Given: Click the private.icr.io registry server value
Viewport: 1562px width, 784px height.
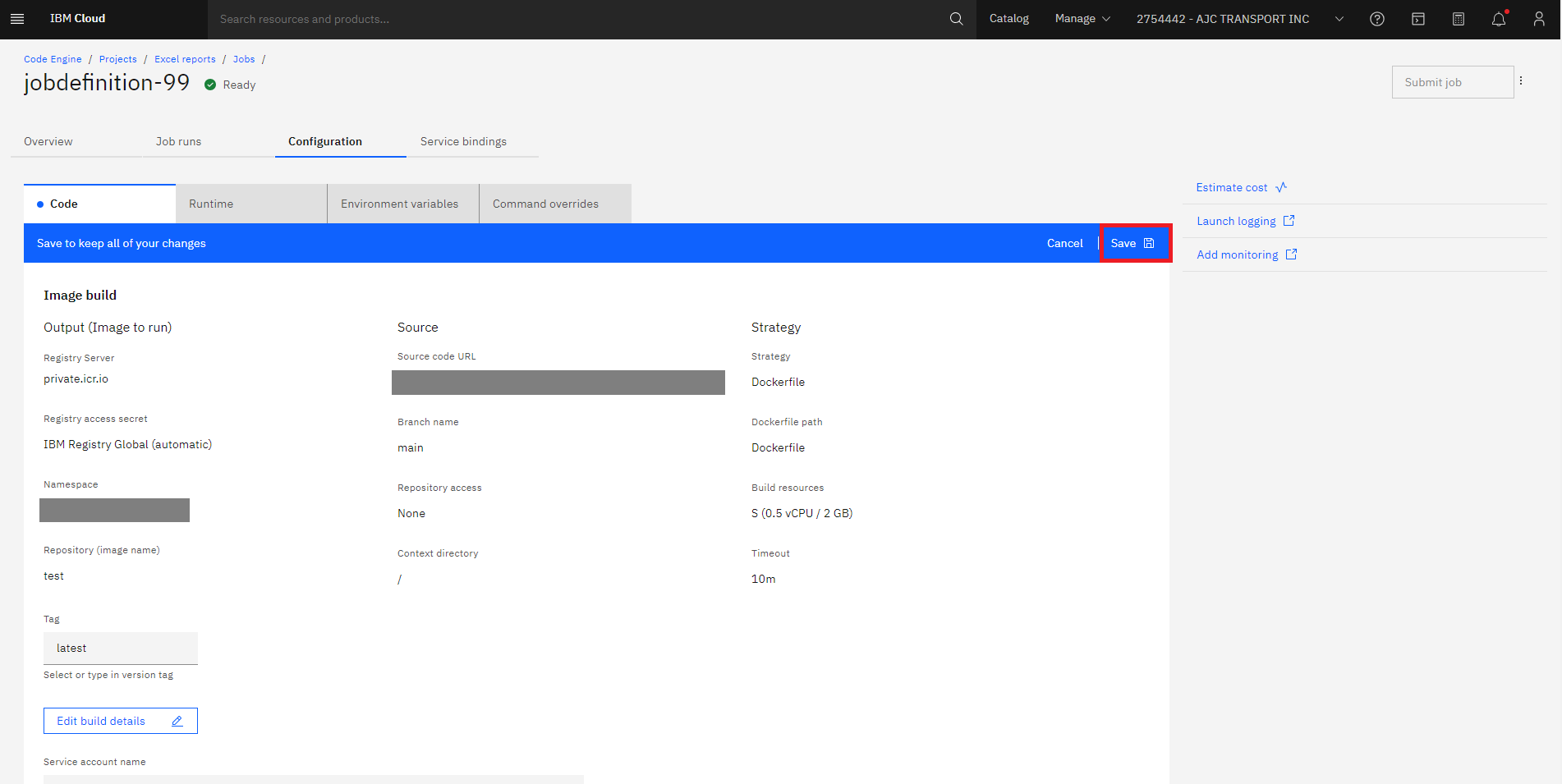Looking at the screenshot, I should click(x=76, y=378).
